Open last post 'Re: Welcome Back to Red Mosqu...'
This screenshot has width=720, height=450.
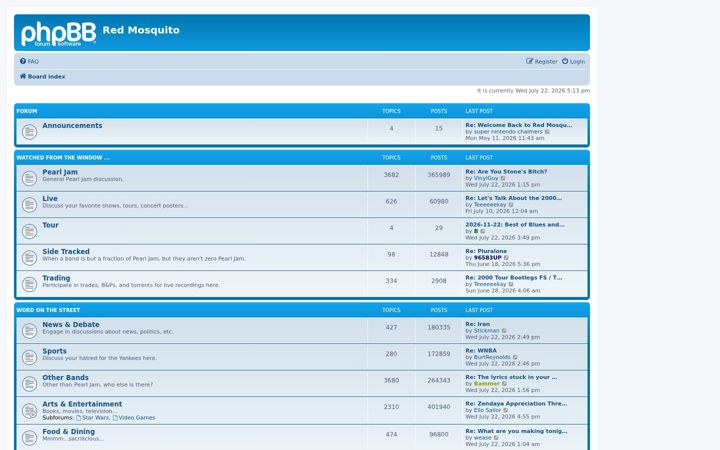[518, 125]
